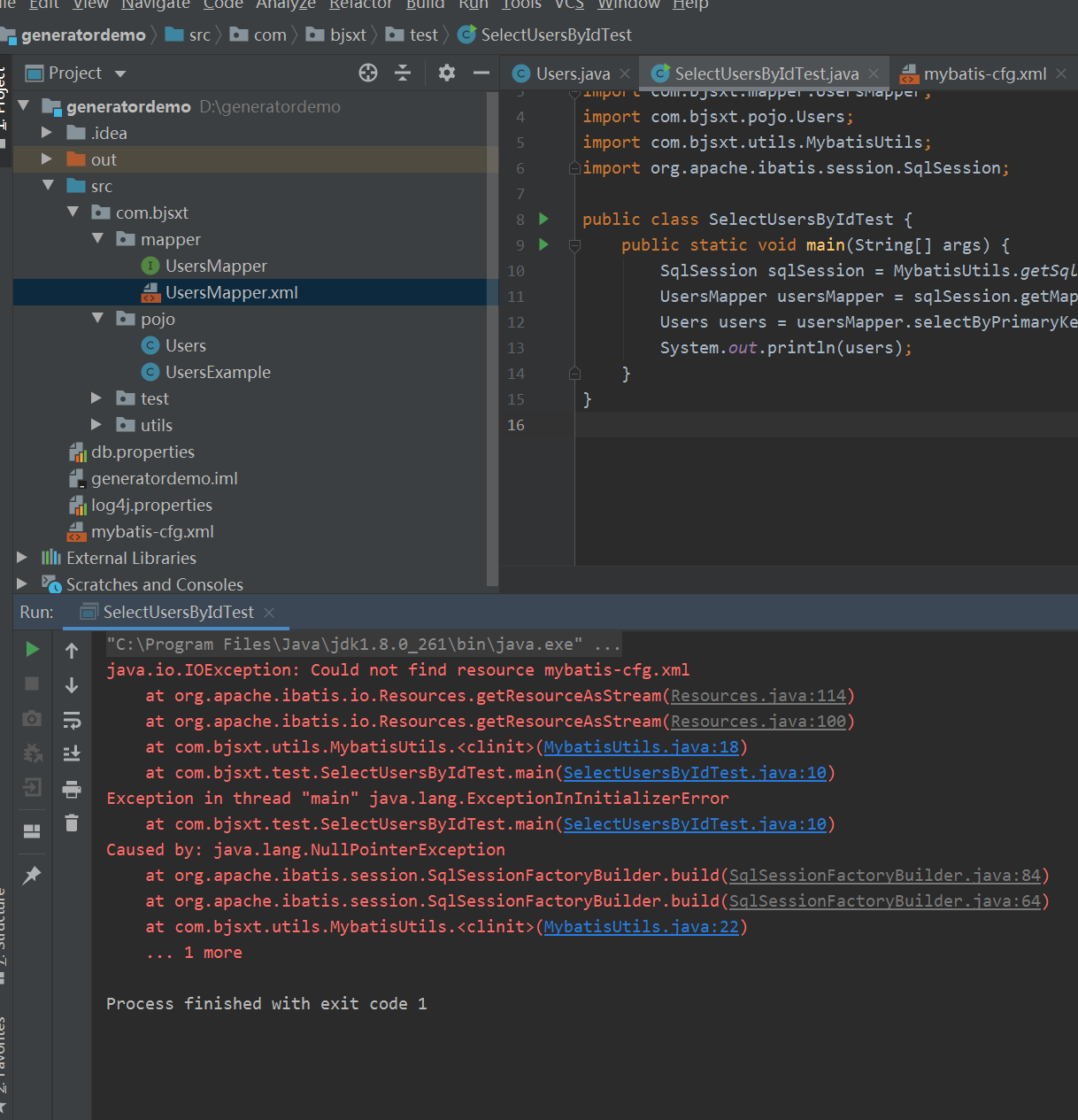The height and width of the screenshot is (1120, 1078).
Task: Collapse the com.bjsxt package
Action: [73, 212]
